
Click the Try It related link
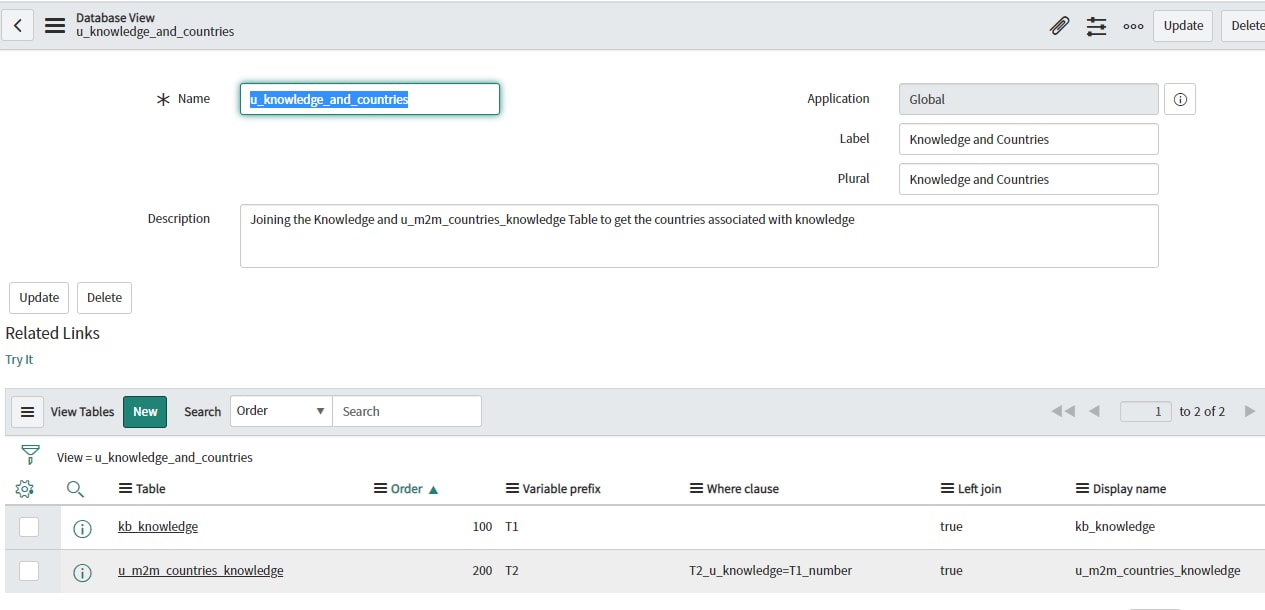point(19,359)
